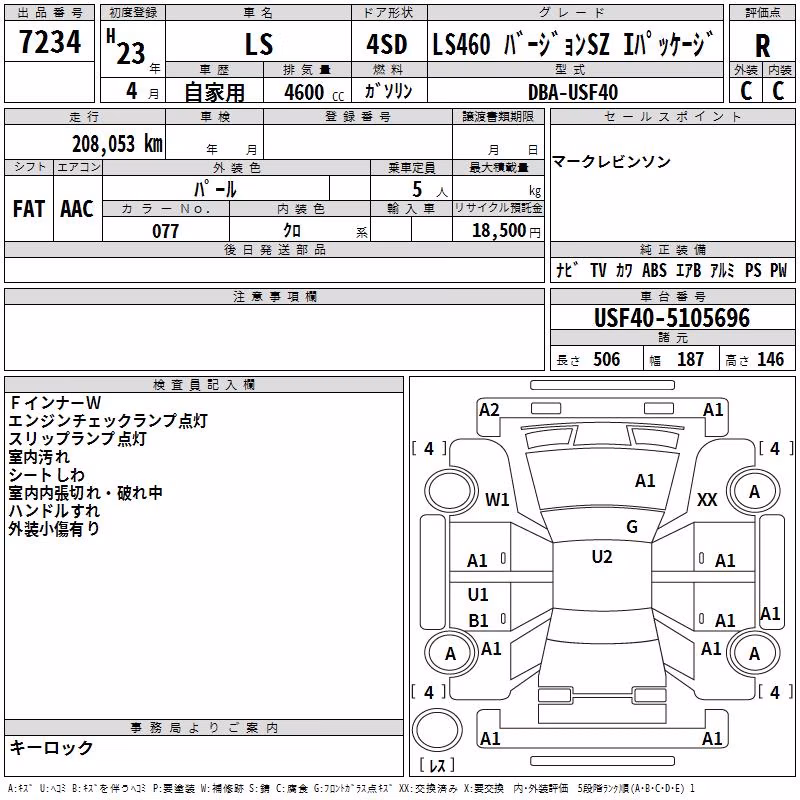Viewport: 800px width, 800px height.
Task: Select the sales point マークレビンソン
Action: pyautogui.click(x=611, y=162)
